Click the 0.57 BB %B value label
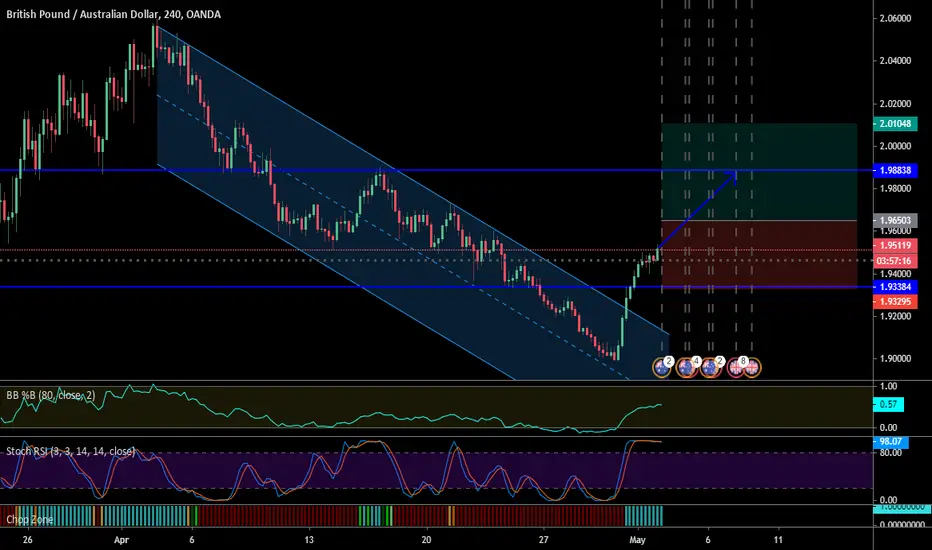This screenshot has height=550, width=932. [x=888, y=404]
